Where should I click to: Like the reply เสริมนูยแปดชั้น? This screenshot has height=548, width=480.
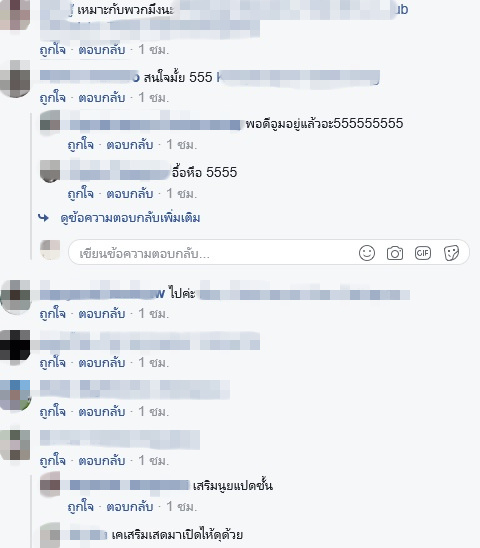pos(80,506)
